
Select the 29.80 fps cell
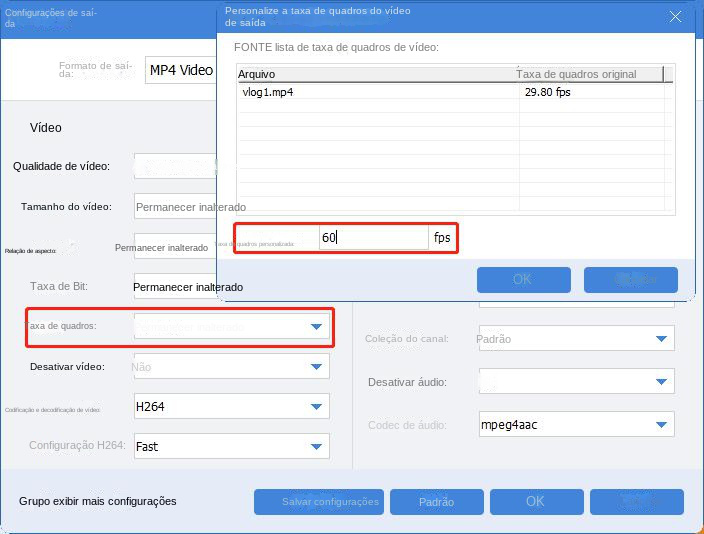point(547,92)
